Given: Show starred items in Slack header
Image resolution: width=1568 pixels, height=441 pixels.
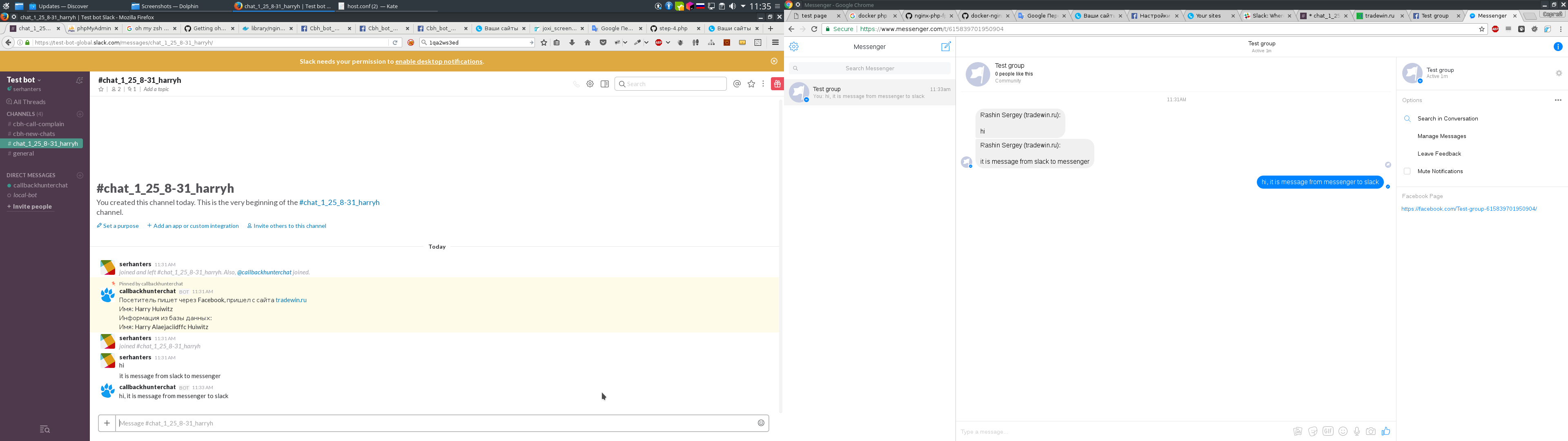Looking at the screenshot, I should point(751,84).
